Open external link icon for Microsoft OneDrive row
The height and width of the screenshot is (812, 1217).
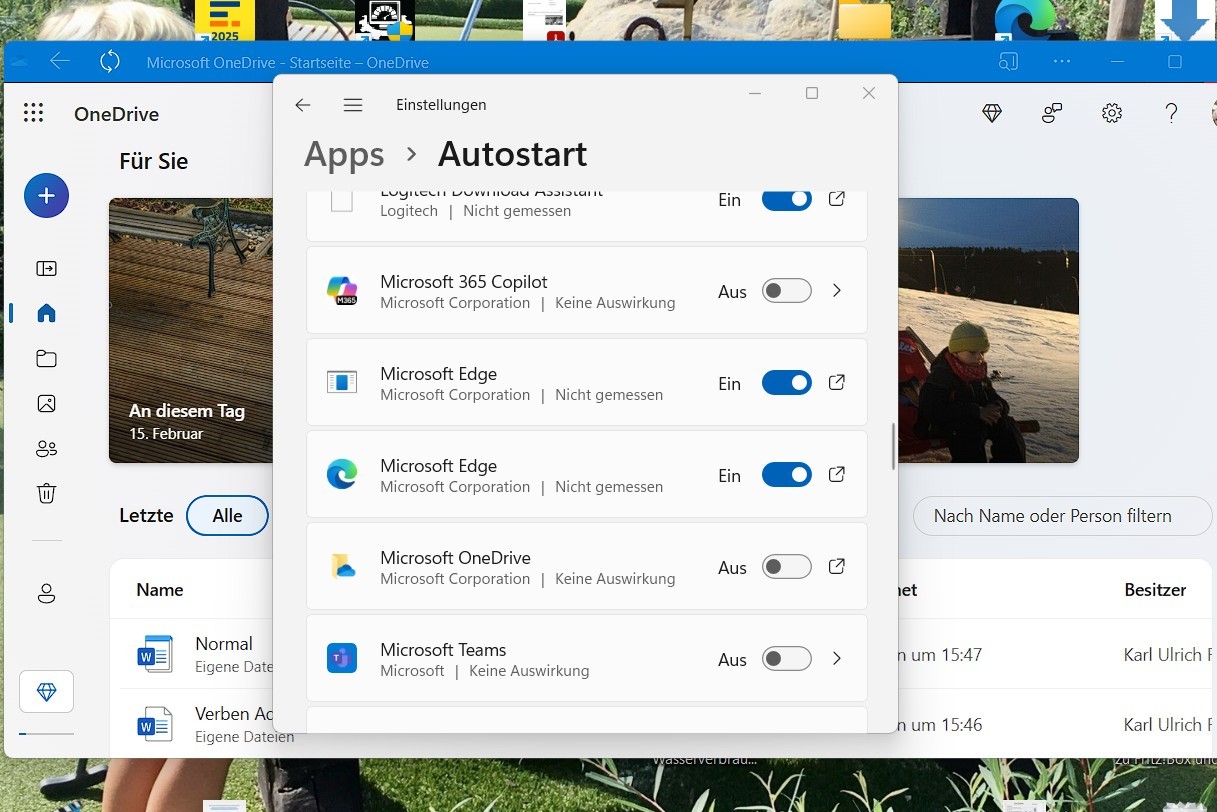[837, 567]
